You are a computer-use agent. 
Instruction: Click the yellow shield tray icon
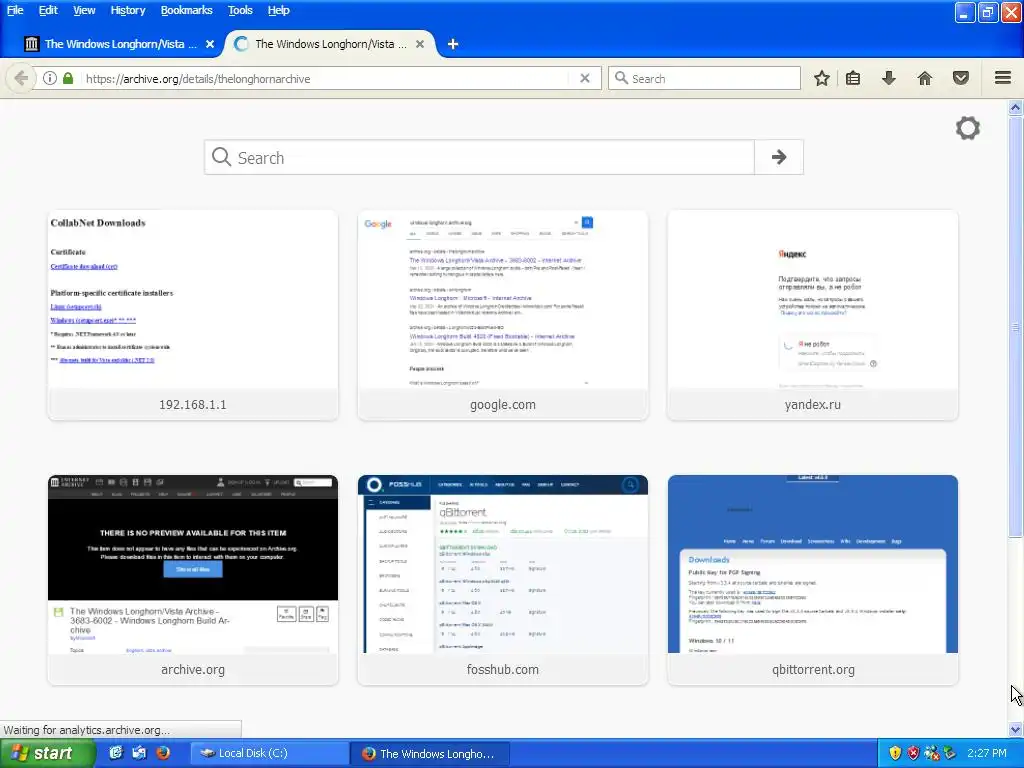tap(895, 753)
